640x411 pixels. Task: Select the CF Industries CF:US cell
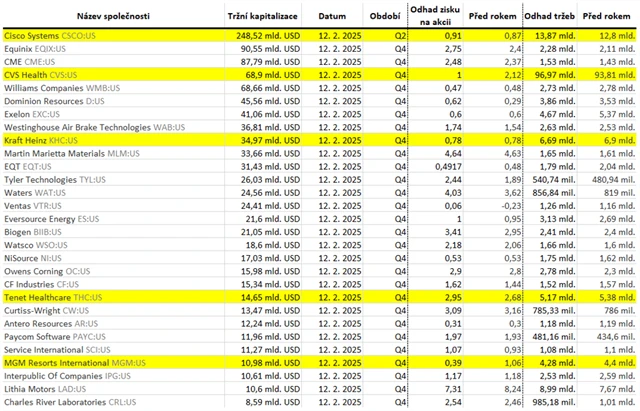point(41,284)
